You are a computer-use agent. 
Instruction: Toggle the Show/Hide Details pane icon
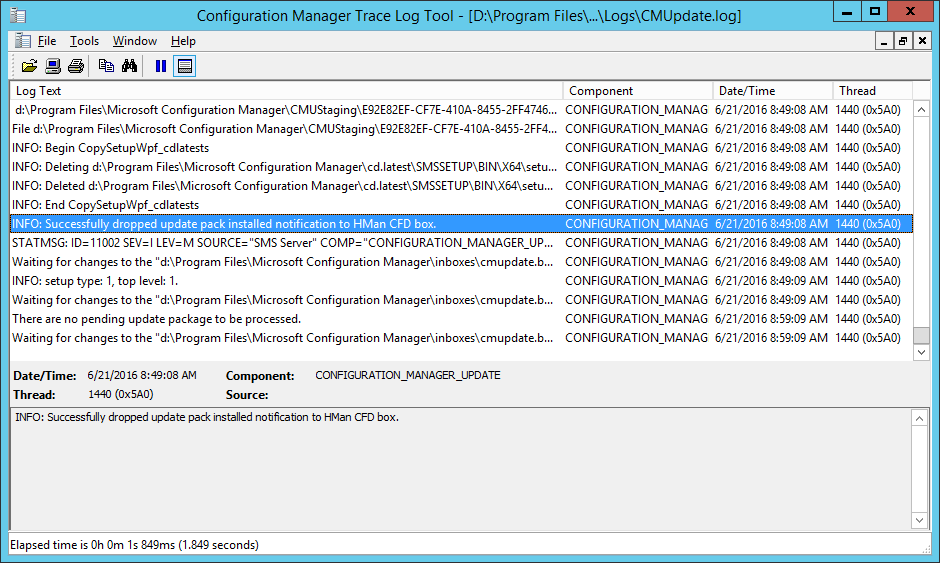[185, 66]
